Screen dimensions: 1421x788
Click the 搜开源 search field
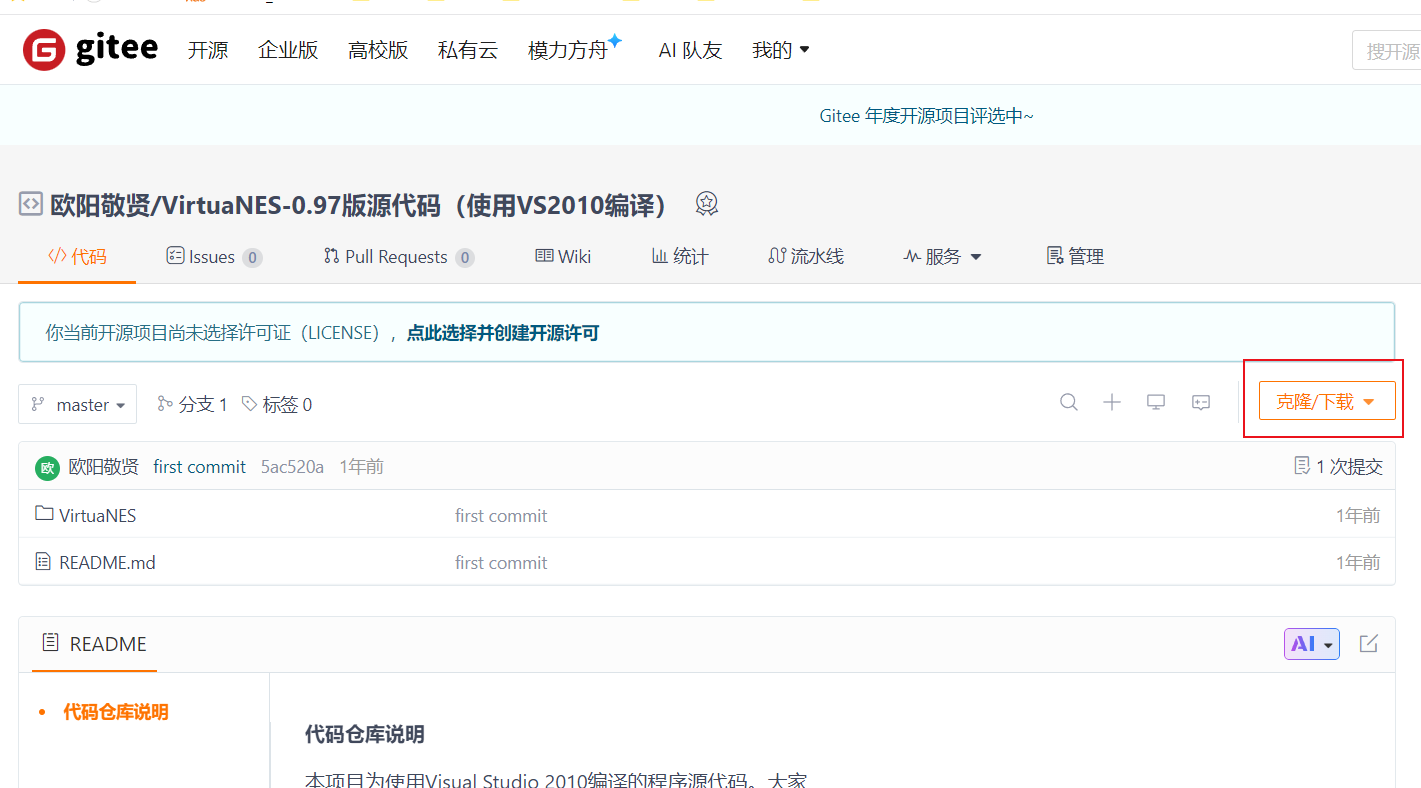(1386, 50)
